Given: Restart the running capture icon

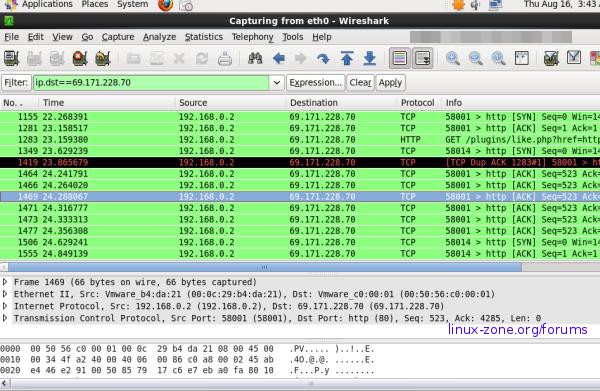Looking at the screenshot, I should [103, 59].
